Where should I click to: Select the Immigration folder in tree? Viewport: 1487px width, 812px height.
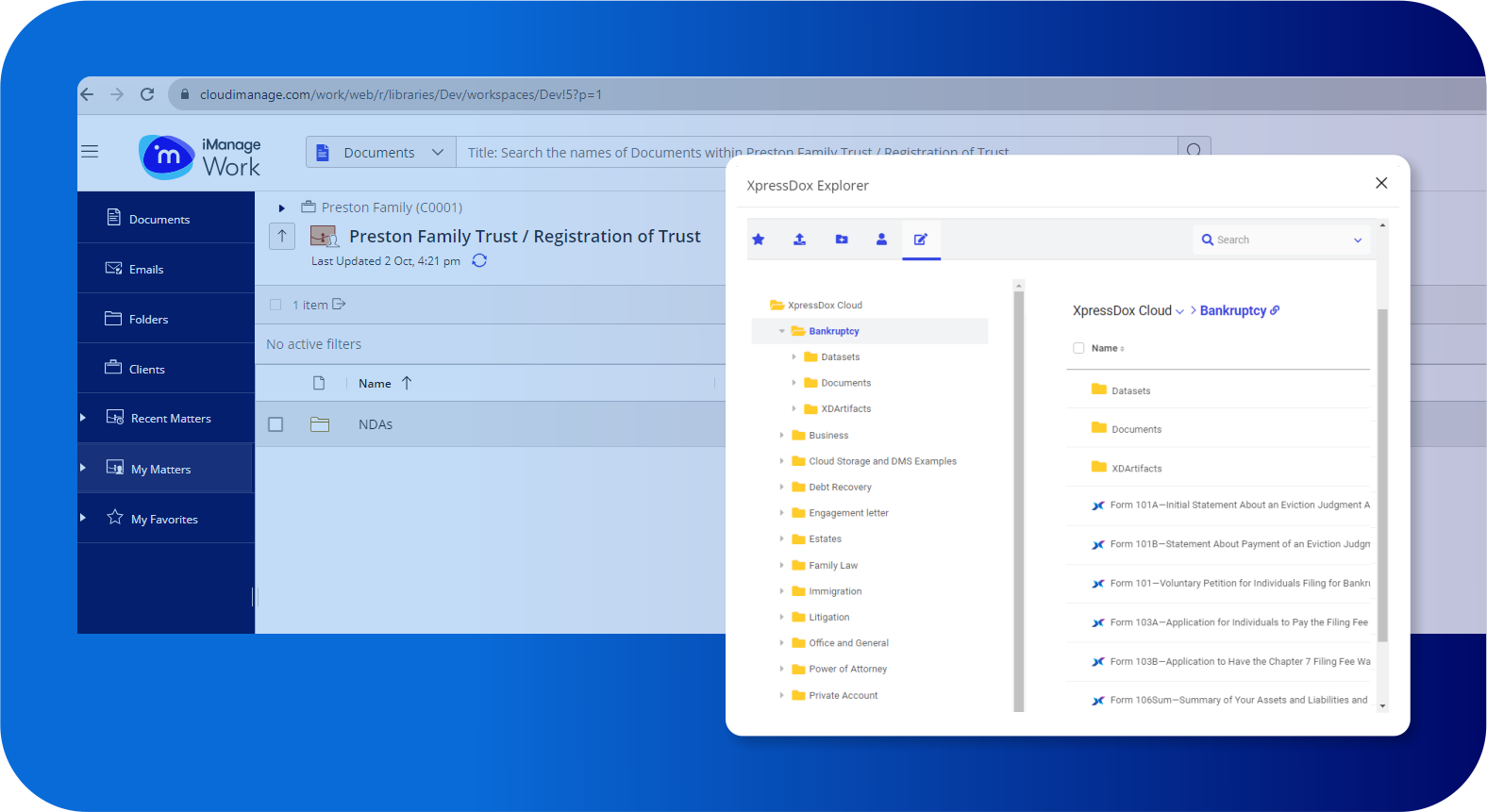coord(835,591)
